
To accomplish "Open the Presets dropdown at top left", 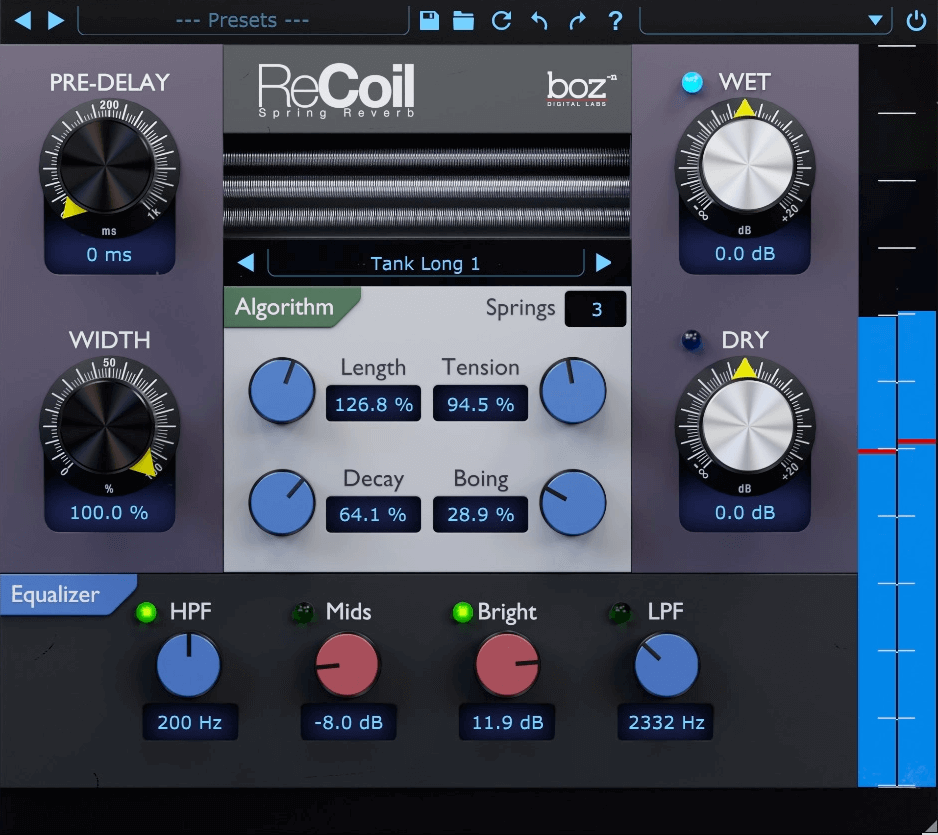I will coord(240,19).
